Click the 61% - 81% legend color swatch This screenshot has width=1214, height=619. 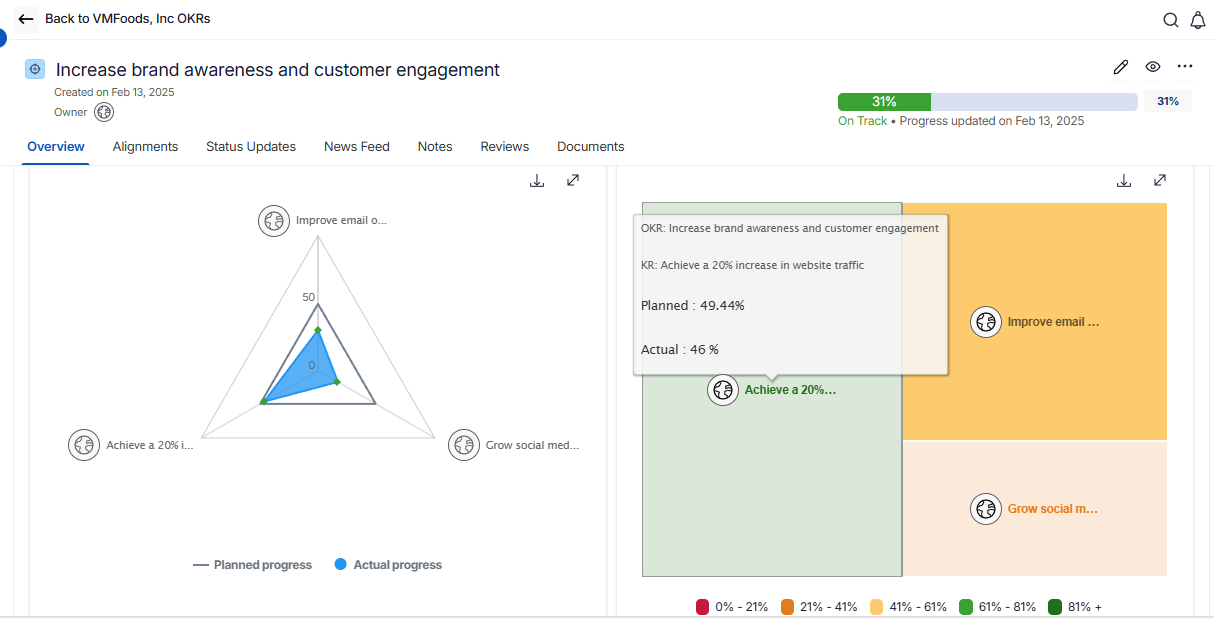pos(966,607)
